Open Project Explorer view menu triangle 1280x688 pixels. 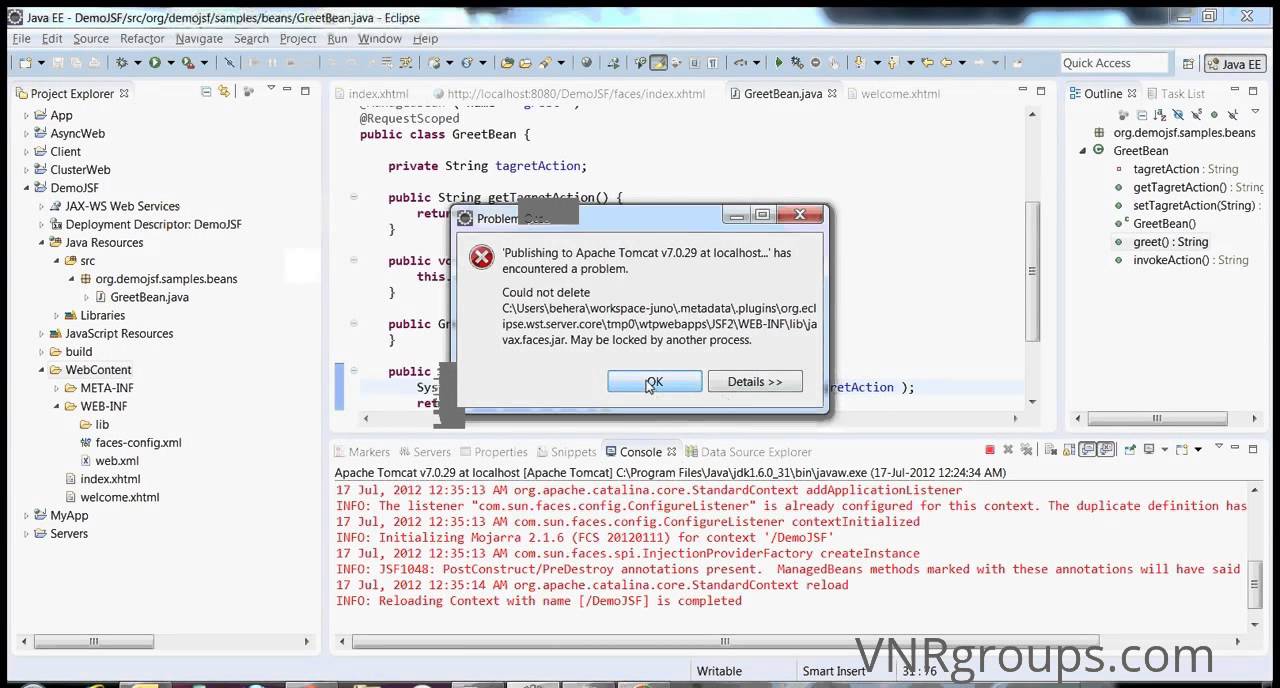270,89
